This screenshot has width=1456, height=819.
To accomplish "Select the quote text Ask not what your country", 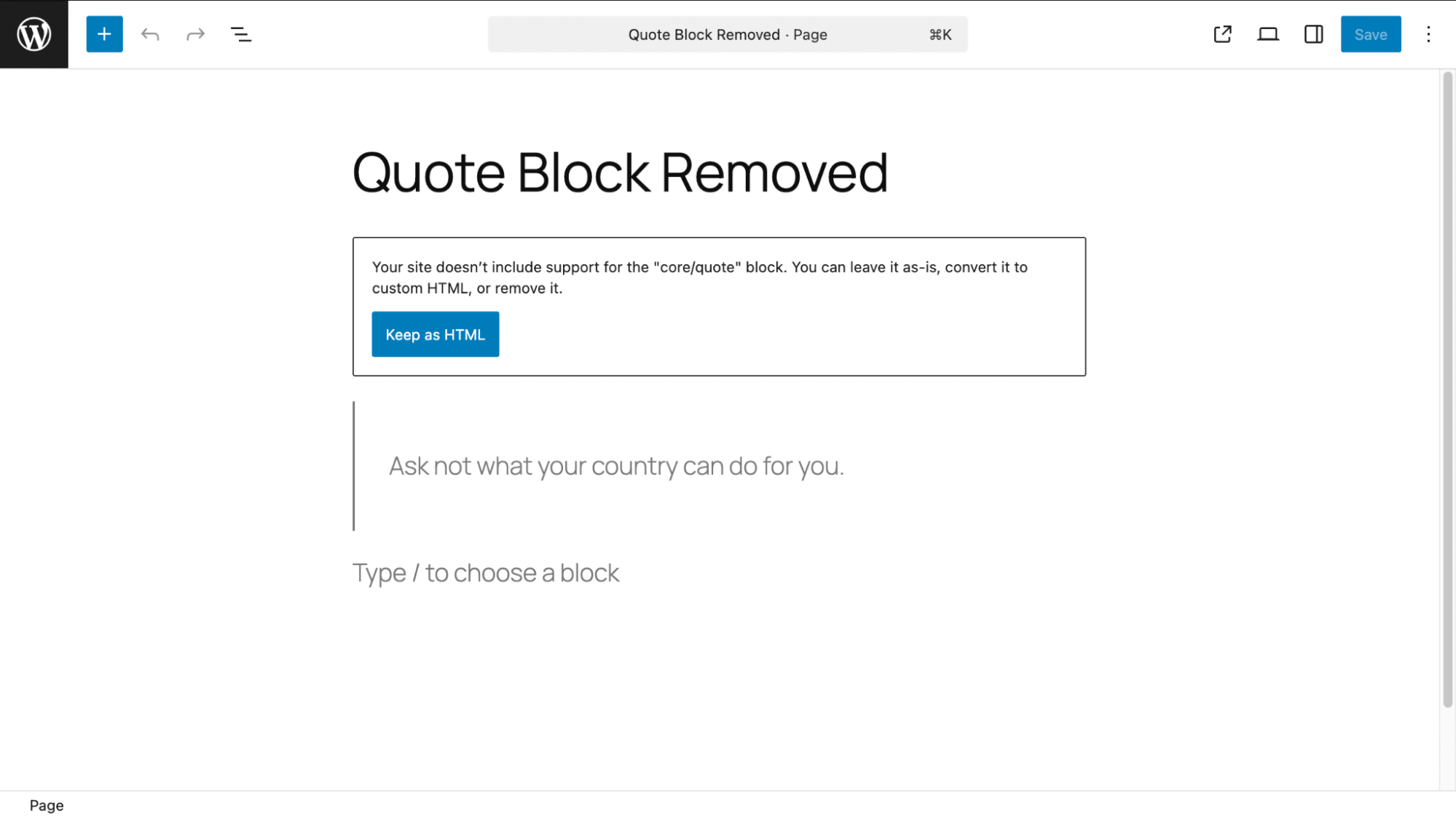I will [x=616, y=466].
